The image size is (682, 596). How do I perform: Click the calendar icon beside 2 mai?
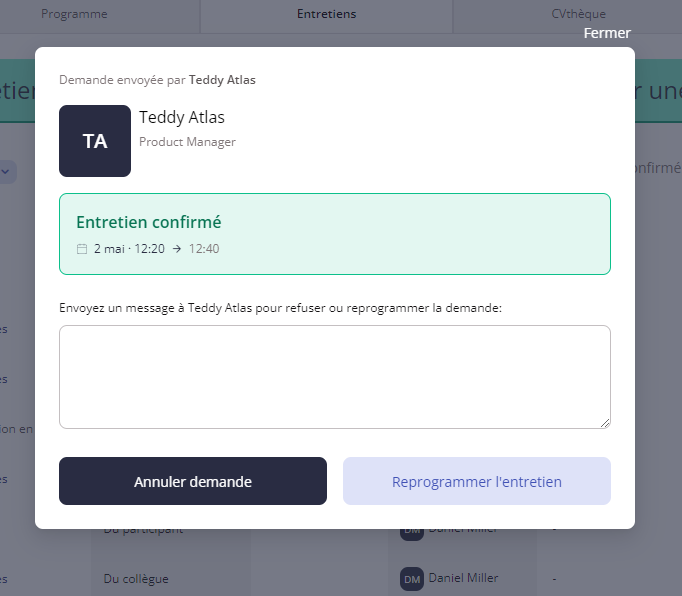pyautogui.click(x=82, y=249)
